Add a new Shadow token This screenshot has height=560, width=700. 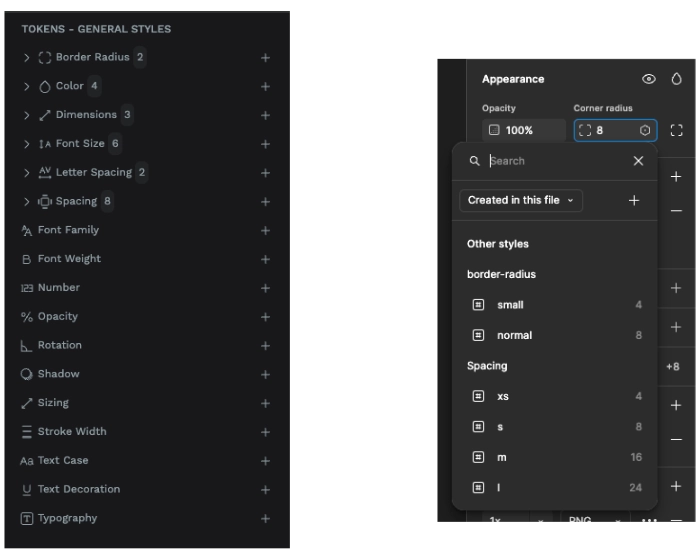(265, 374)
